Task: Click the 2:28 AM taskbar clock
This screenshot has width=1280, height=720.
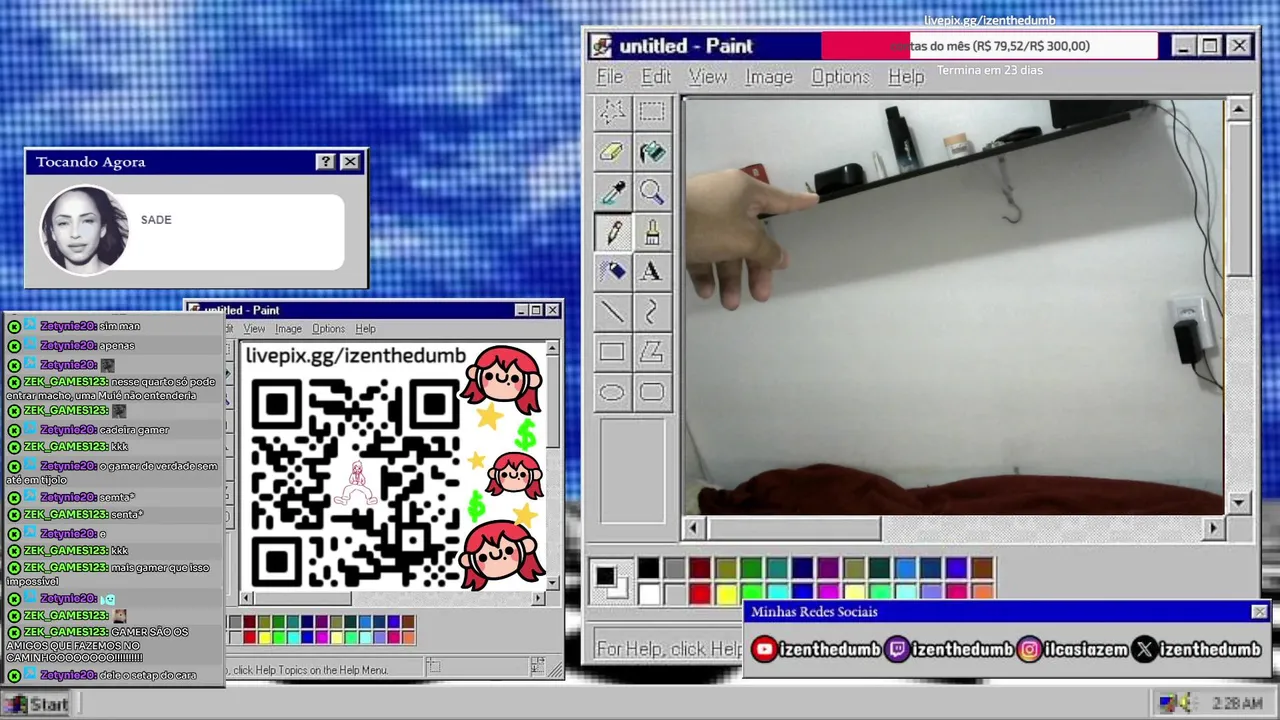Action: (1236, 703)
